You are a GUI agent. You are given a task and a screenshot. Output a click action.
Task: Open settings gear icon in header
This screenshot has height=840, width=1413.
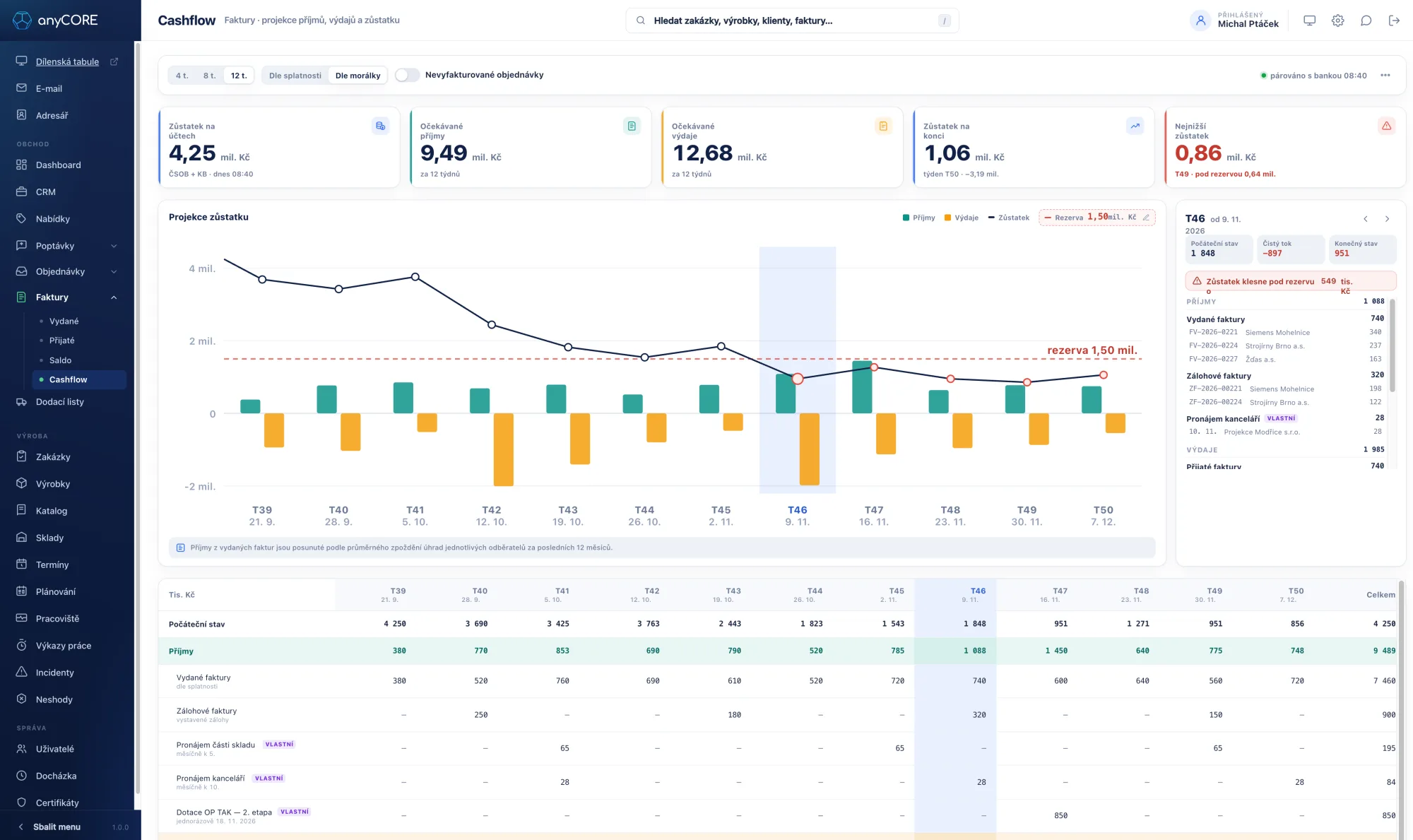coord(1337,20)
